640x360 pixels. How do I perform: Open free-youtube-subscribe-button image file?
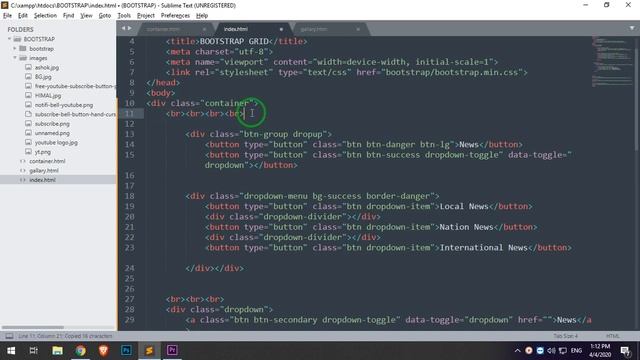(x=75, y=86)
